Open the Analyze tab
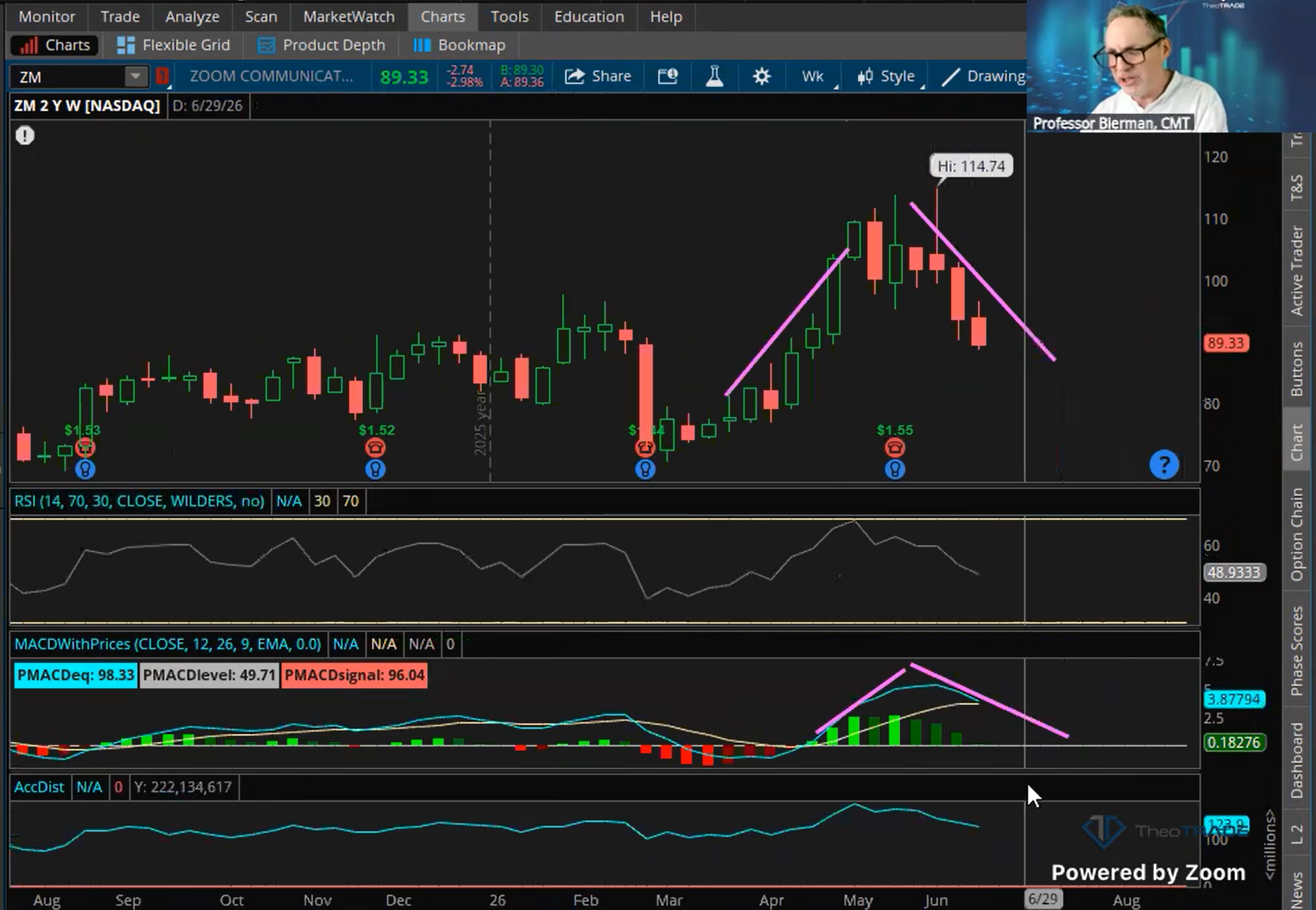The height and width of the screenshot is (910, 1316). point(192,16)
